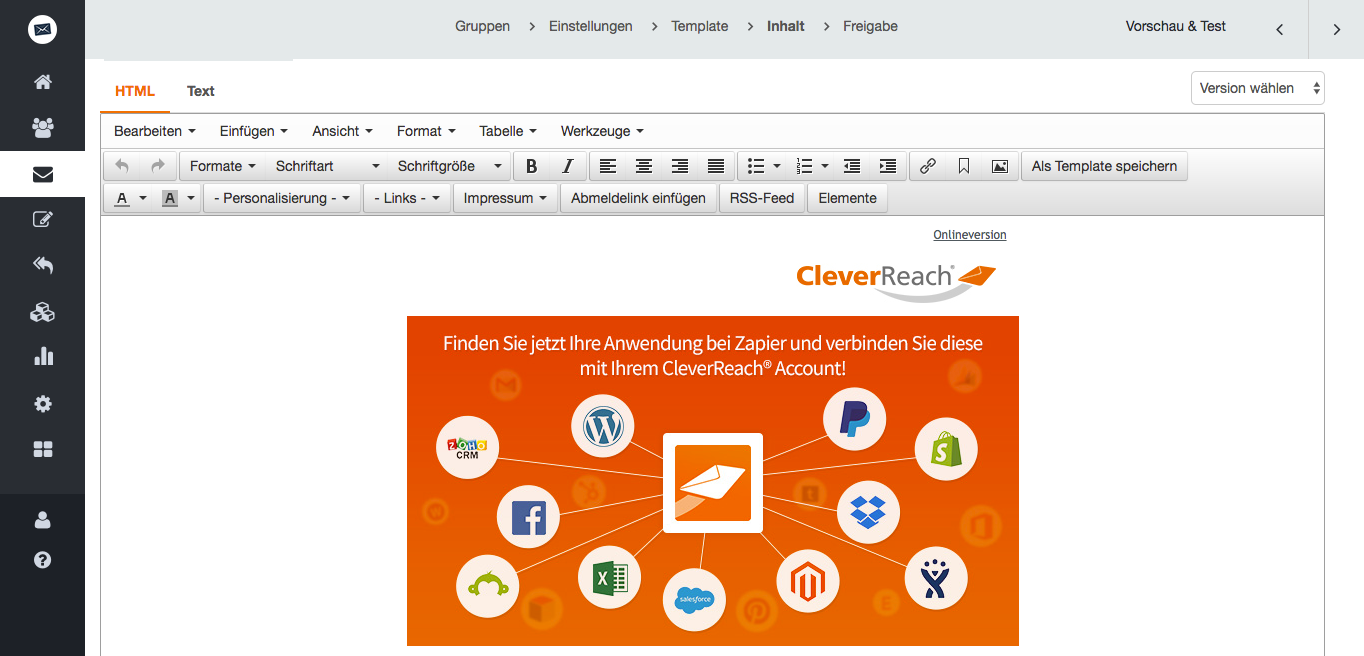Open Vorschau & Test
Image resolution: width=1364 pixels, height=656 pixels.
coord(1176,27)
